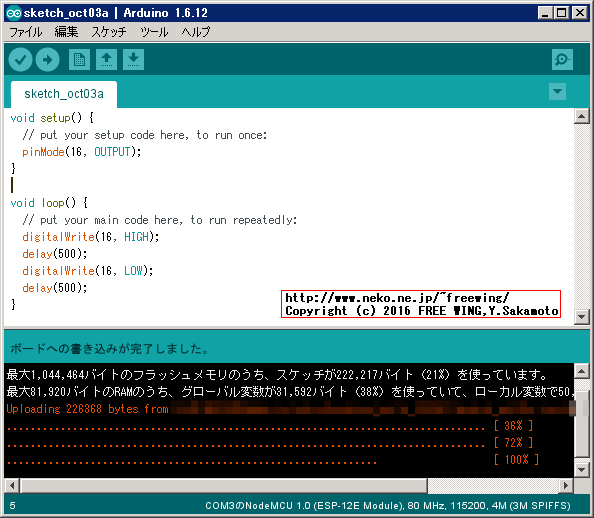Image resolution: width=594 pixels, height=518 pixels.
Task: Click the Verify (checkmark) button
Action: tap(20, 59)
